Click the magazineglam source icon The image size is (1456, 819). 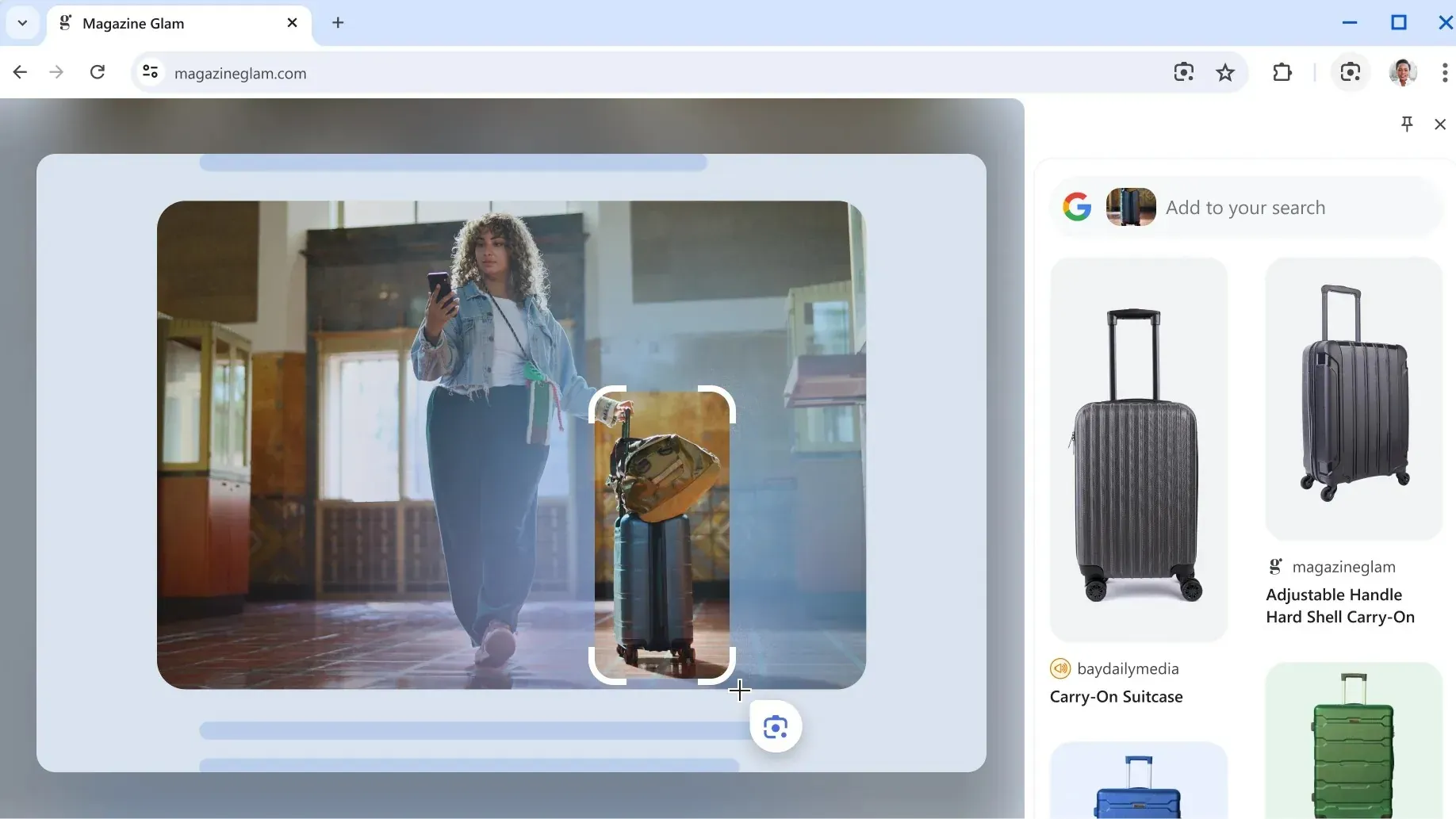click(1275, 565)
